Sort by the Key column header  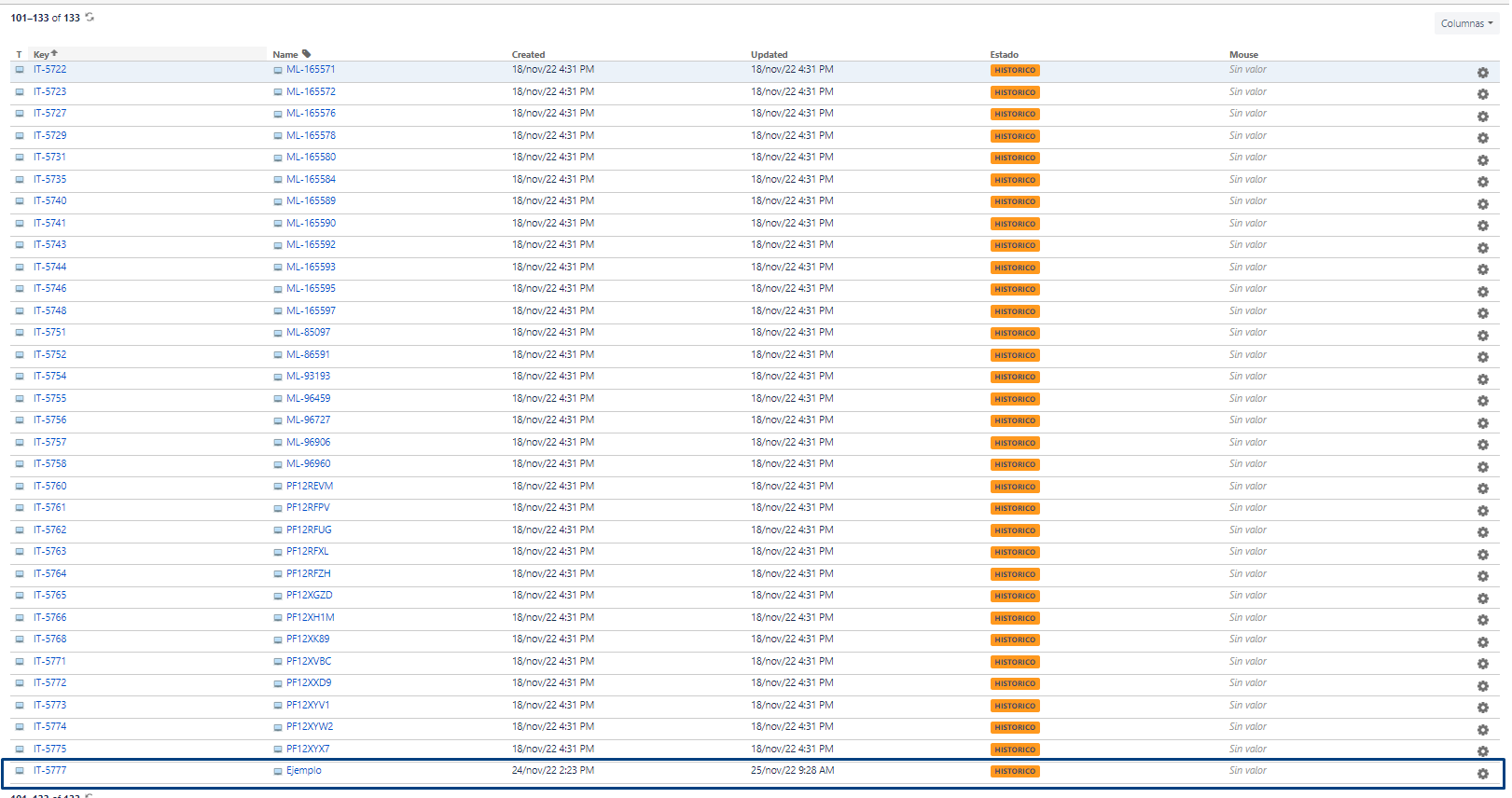(41, 54)
